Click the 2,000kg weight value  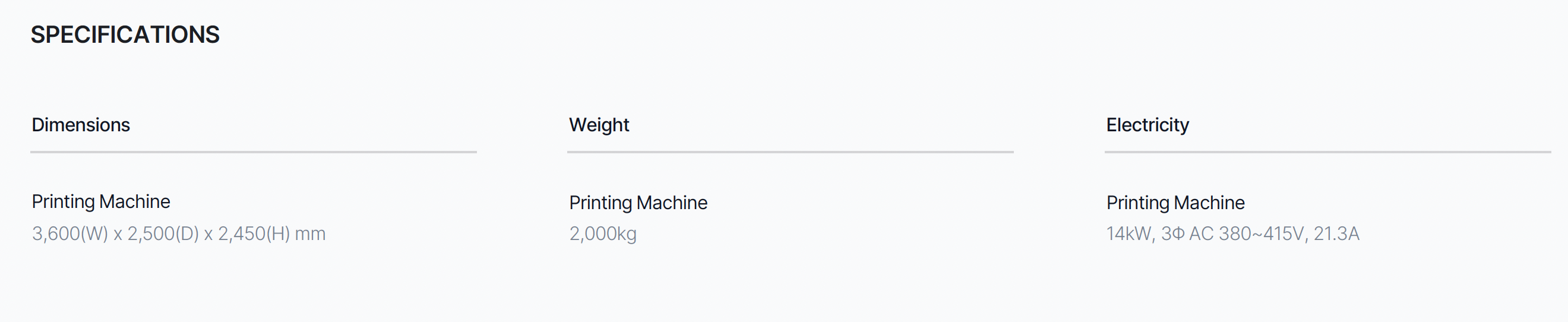[x=603, y=233]
